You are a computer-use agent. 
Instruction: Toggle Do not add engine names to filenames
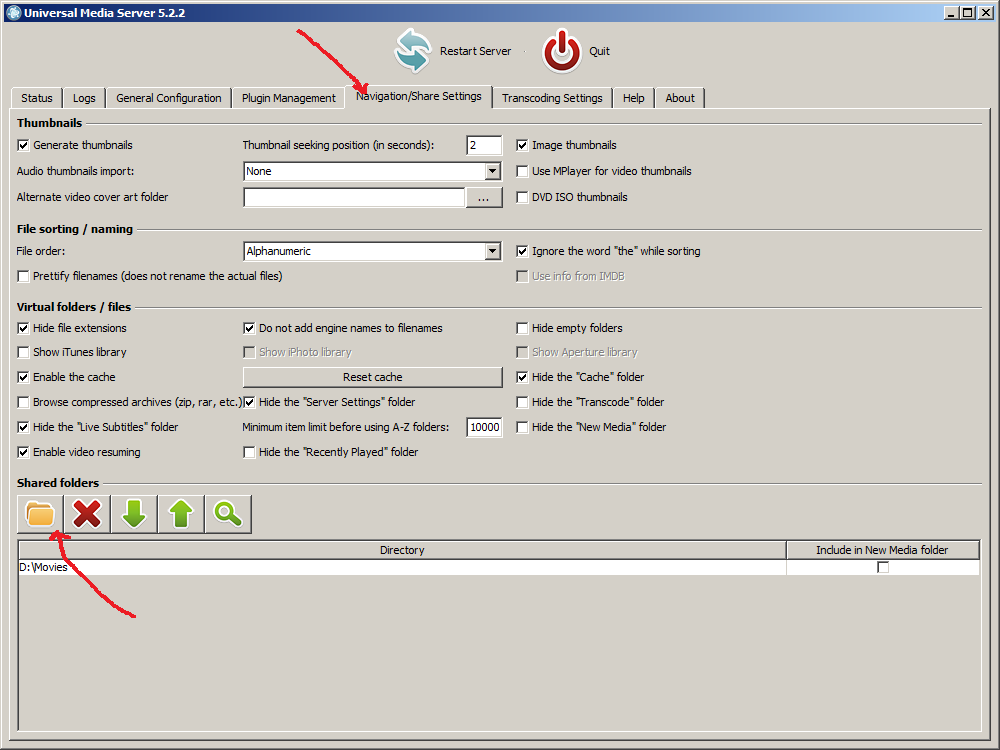(x=249, y=328)
